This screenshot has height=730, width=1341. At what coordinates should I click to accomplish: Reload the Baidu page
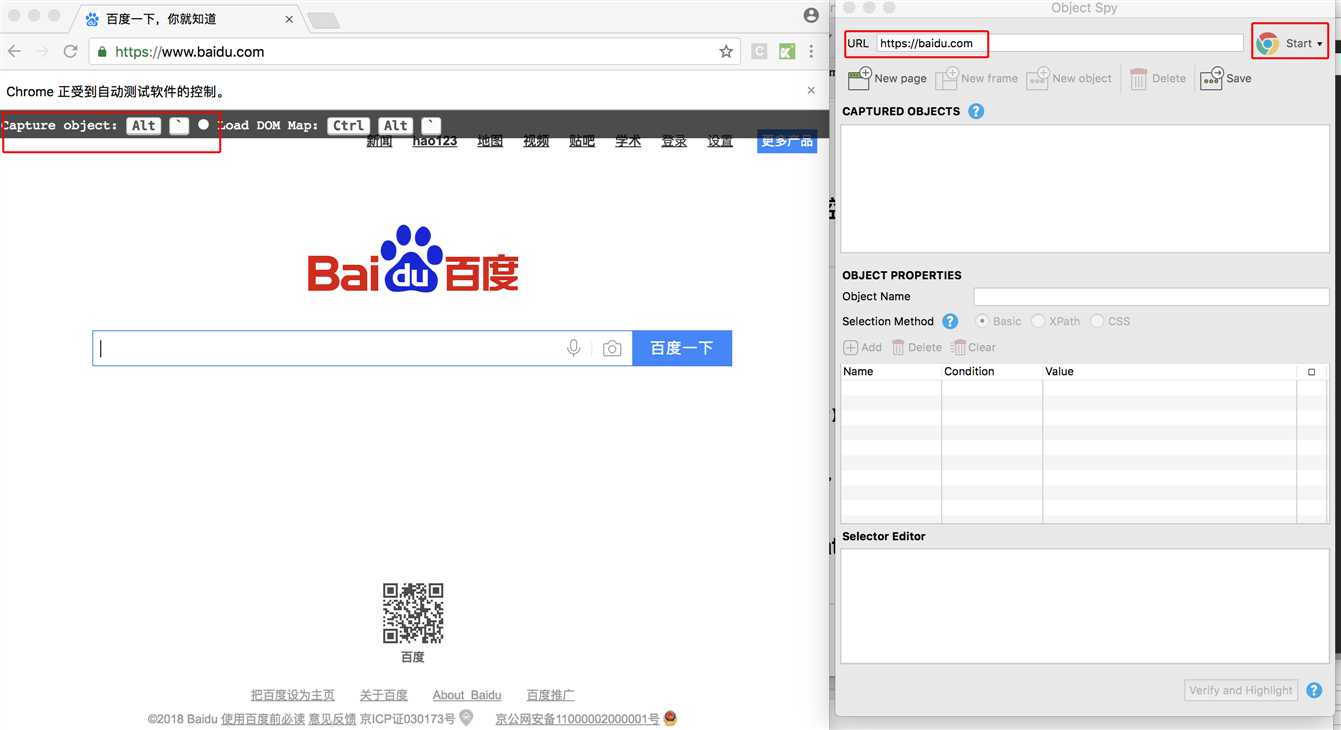click(x=70, y=51)
